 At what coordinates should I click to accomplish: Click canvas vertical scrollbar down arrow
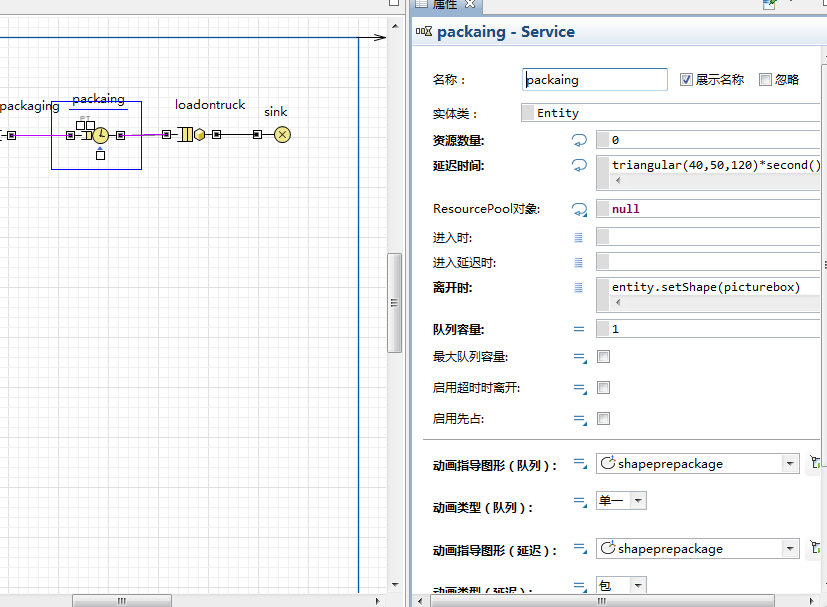click(x=395, y=585)
